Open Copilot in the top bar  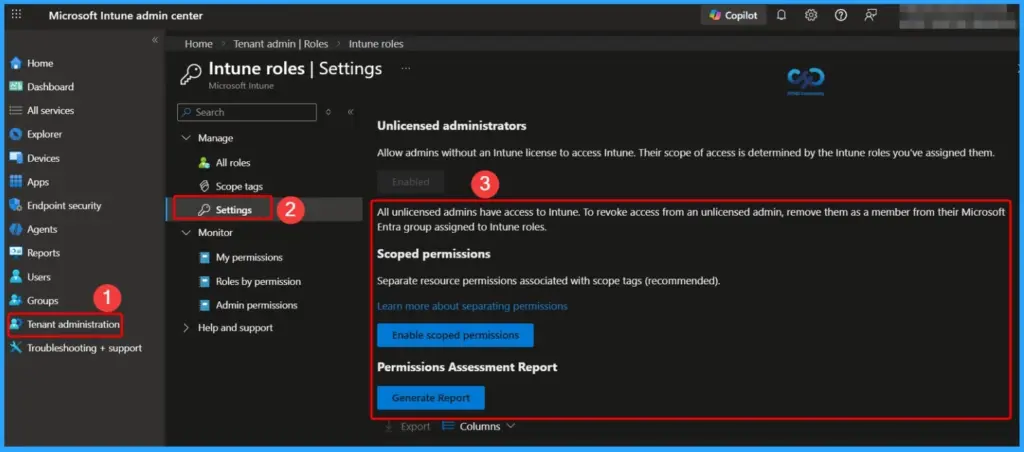click(733, 15)
